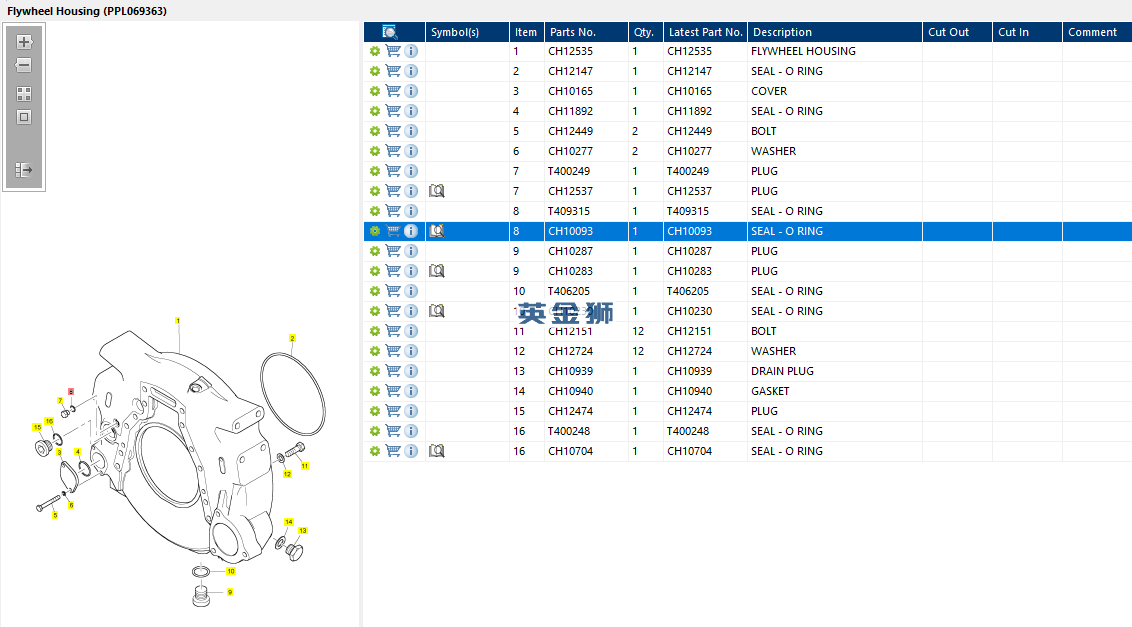Screen dimensions: 1132x627
Task: Click green gear icon for FLYWHEEL HOUSING row
Action: click(x=375, y=51)
